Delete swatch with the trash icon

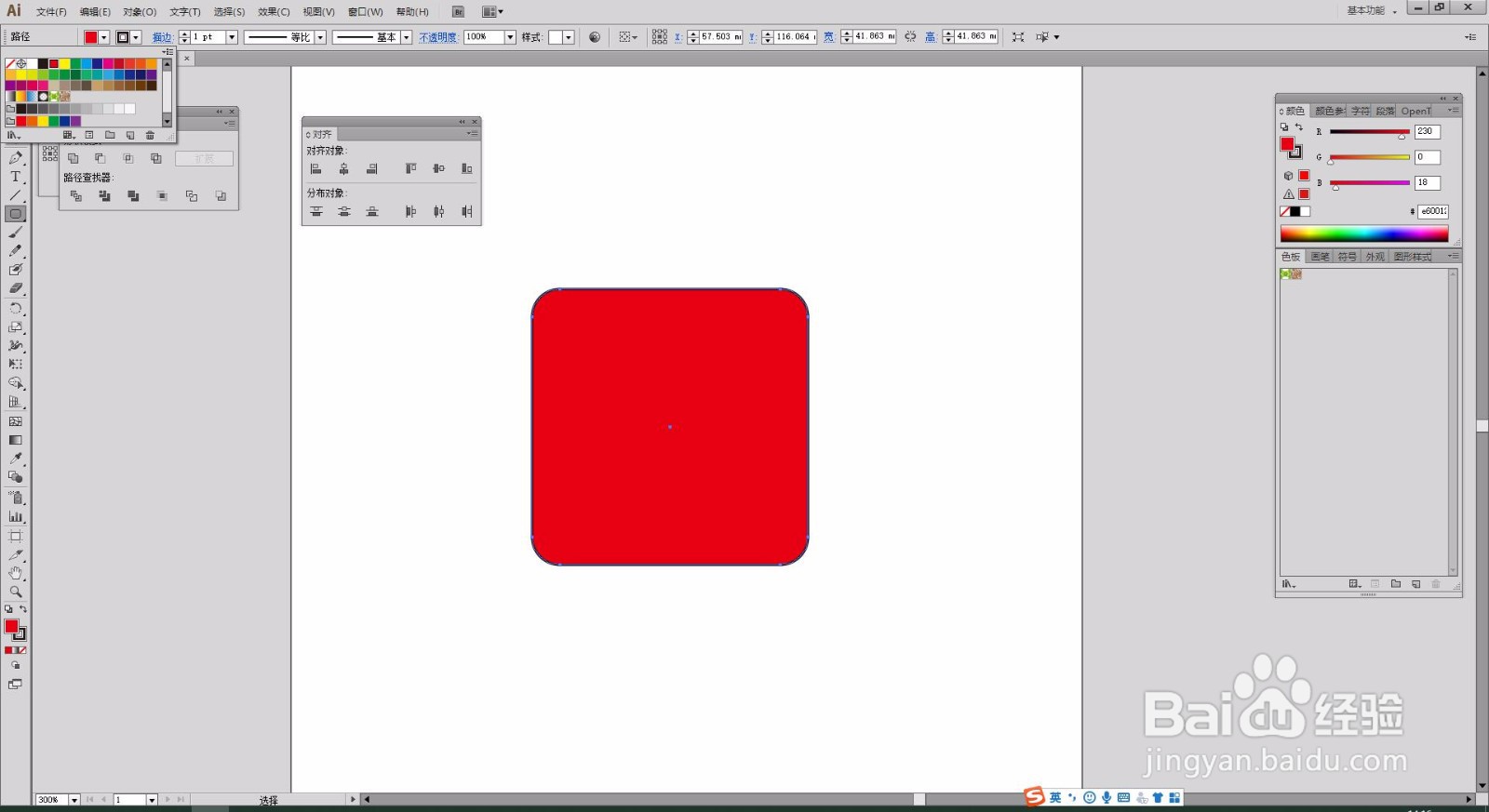click(150, 135)
